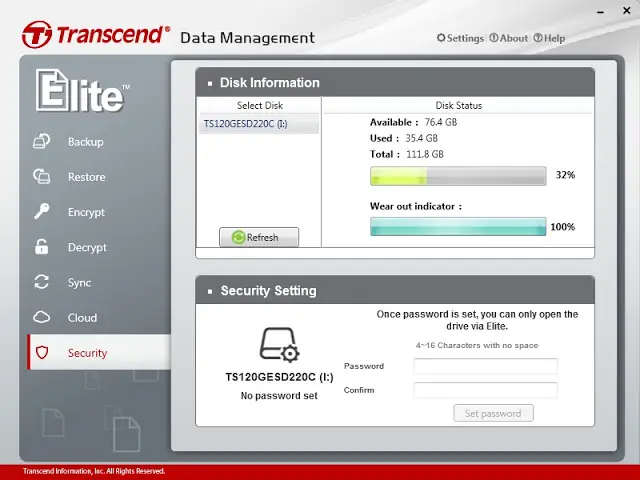Viewport: 640px width, 480px height.
Task: Click '4~16 Characters with no space' hint
Action: 477,345
